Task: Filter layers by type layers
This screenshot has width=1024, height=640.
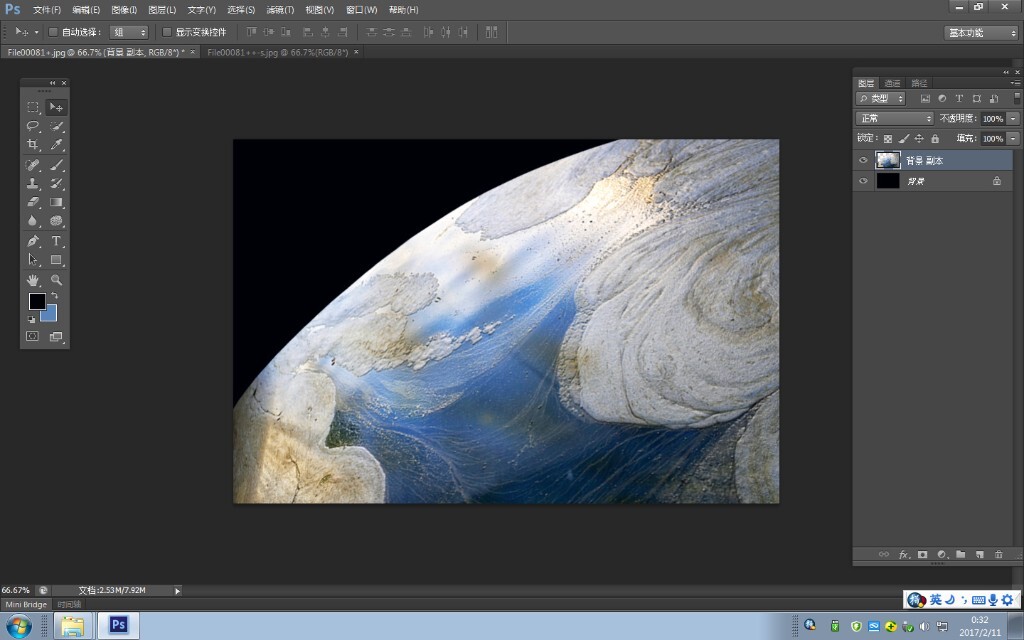Action: (x=959, y=99)
